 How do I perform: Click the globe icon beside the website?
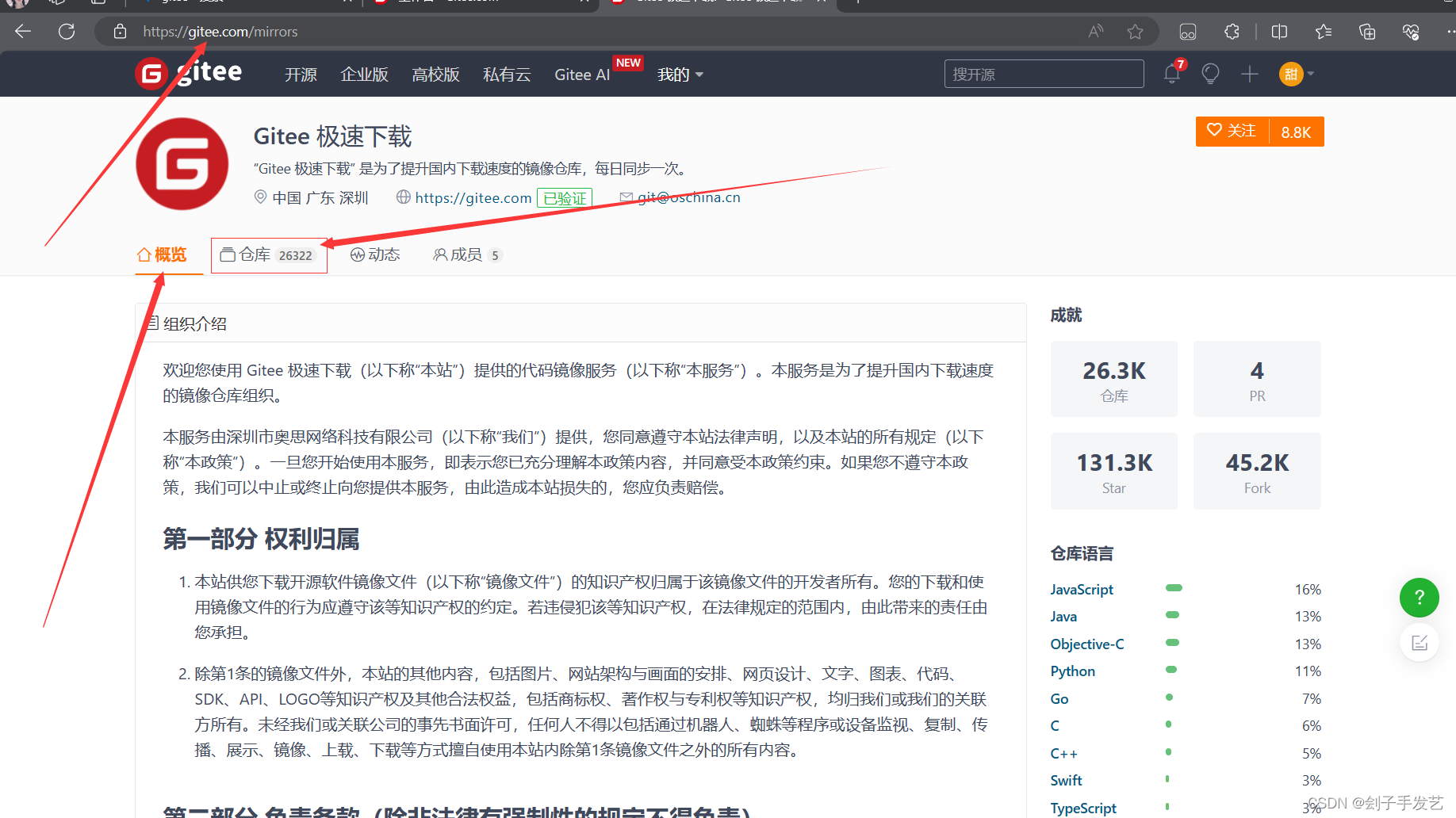coord(404,197)
